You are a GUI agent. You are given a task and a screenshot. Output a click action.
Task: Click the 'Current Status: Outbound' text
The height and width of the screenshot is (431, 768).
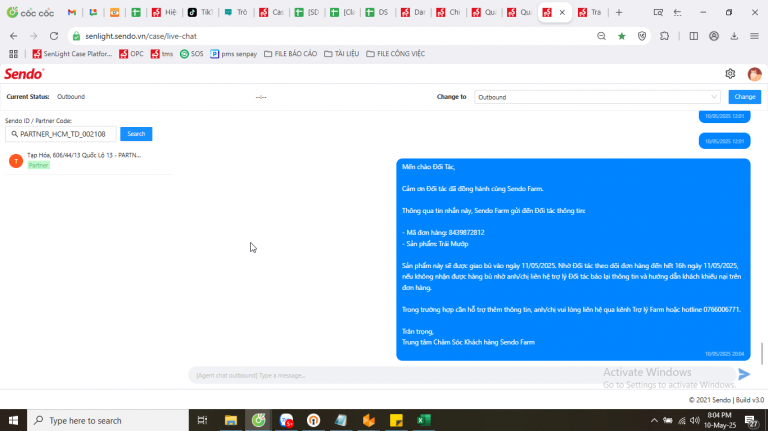[46, 96]
